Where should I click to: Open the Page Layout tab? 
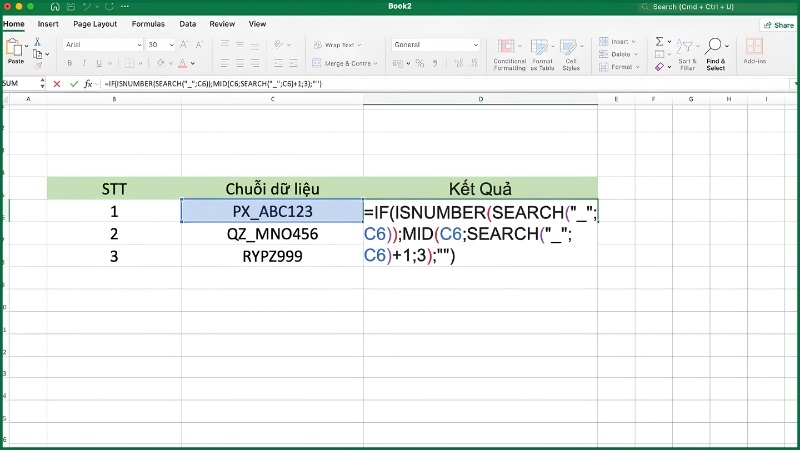95,24
